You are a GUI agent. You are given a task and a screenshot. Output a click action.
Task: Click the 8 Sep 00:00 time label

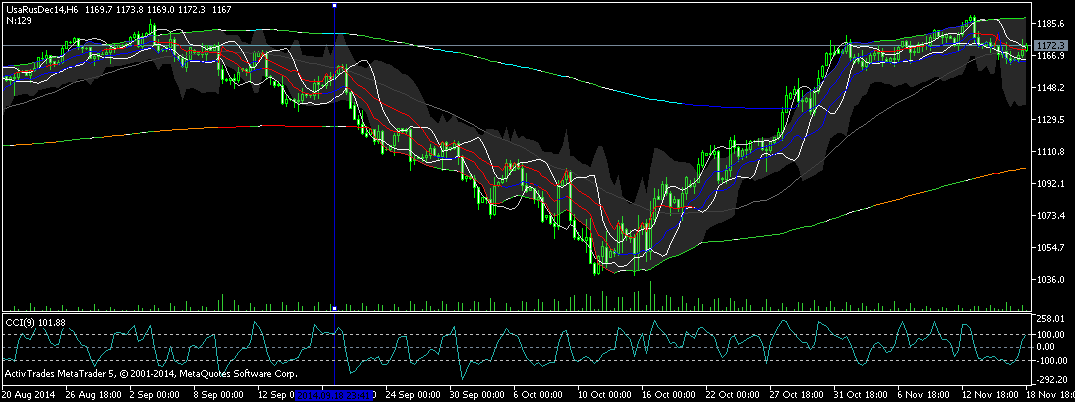pos(219,395)
